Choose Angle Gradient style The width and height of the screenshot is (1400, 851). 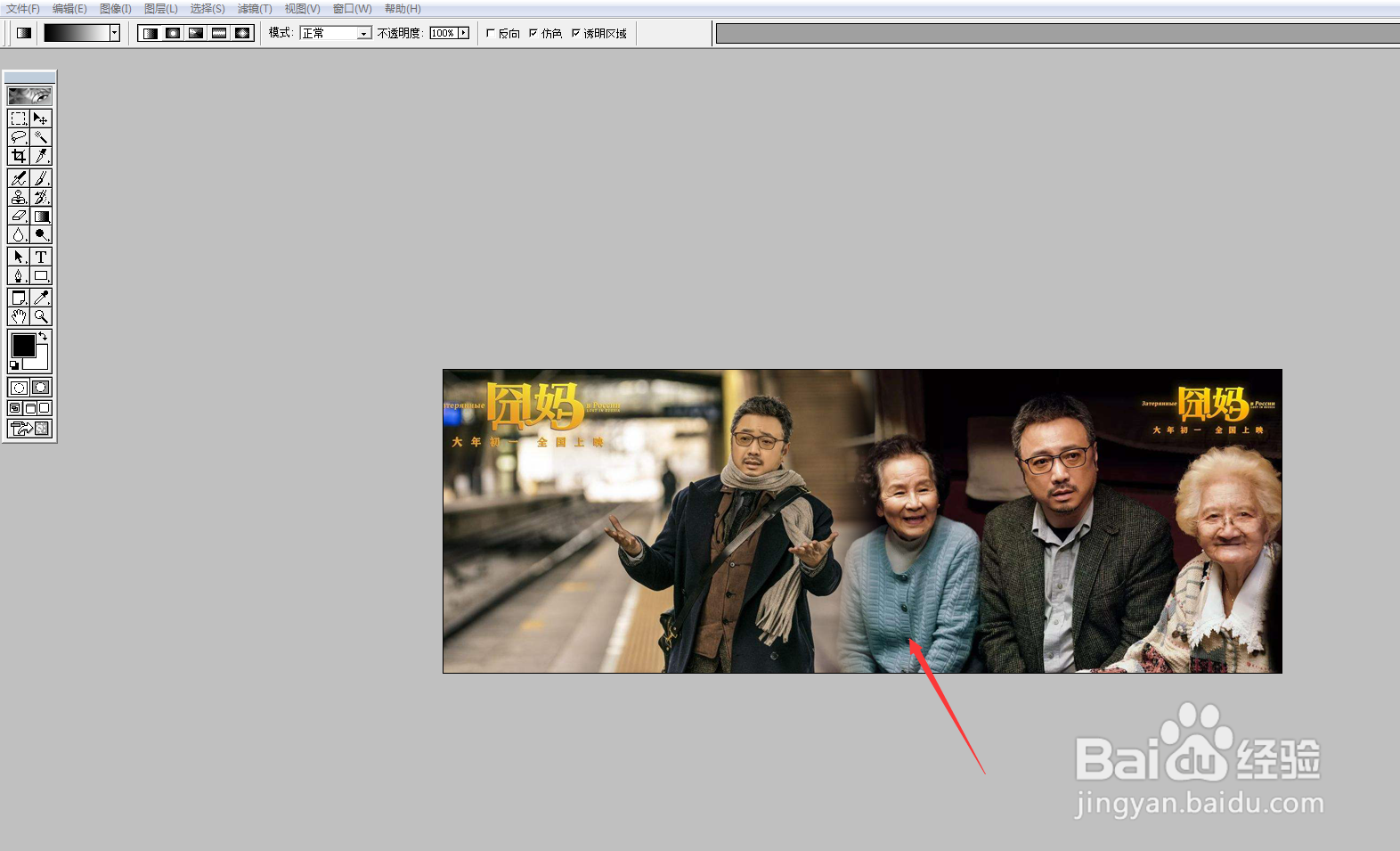click(x=196, y=33)
